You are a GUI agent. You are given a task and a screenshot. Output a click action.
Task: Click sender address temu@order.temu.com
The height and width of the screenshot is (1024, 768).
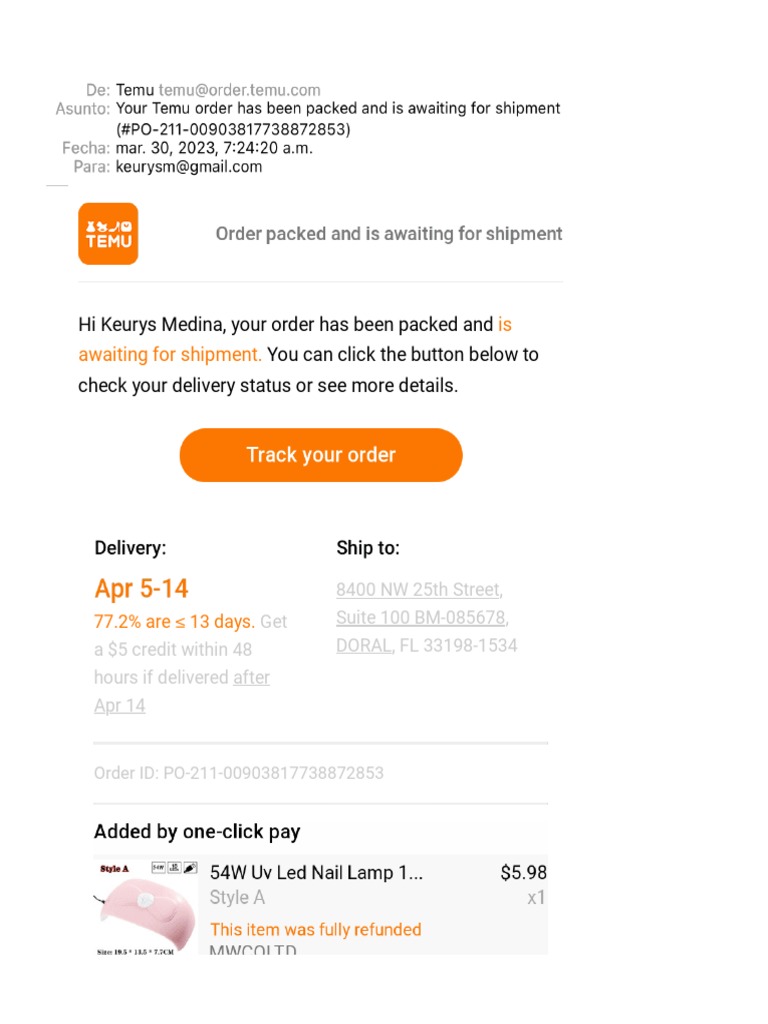(239, 90)
